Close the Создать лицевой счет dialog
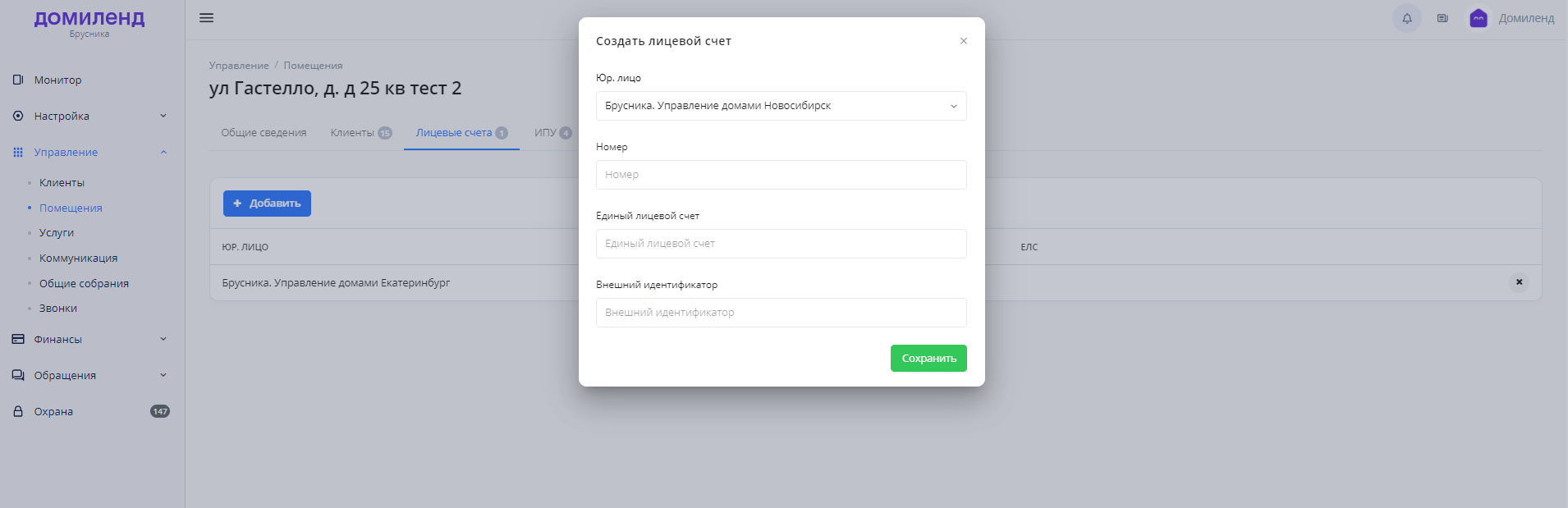Screen dimensions: 1568x508 coord(964,41)
